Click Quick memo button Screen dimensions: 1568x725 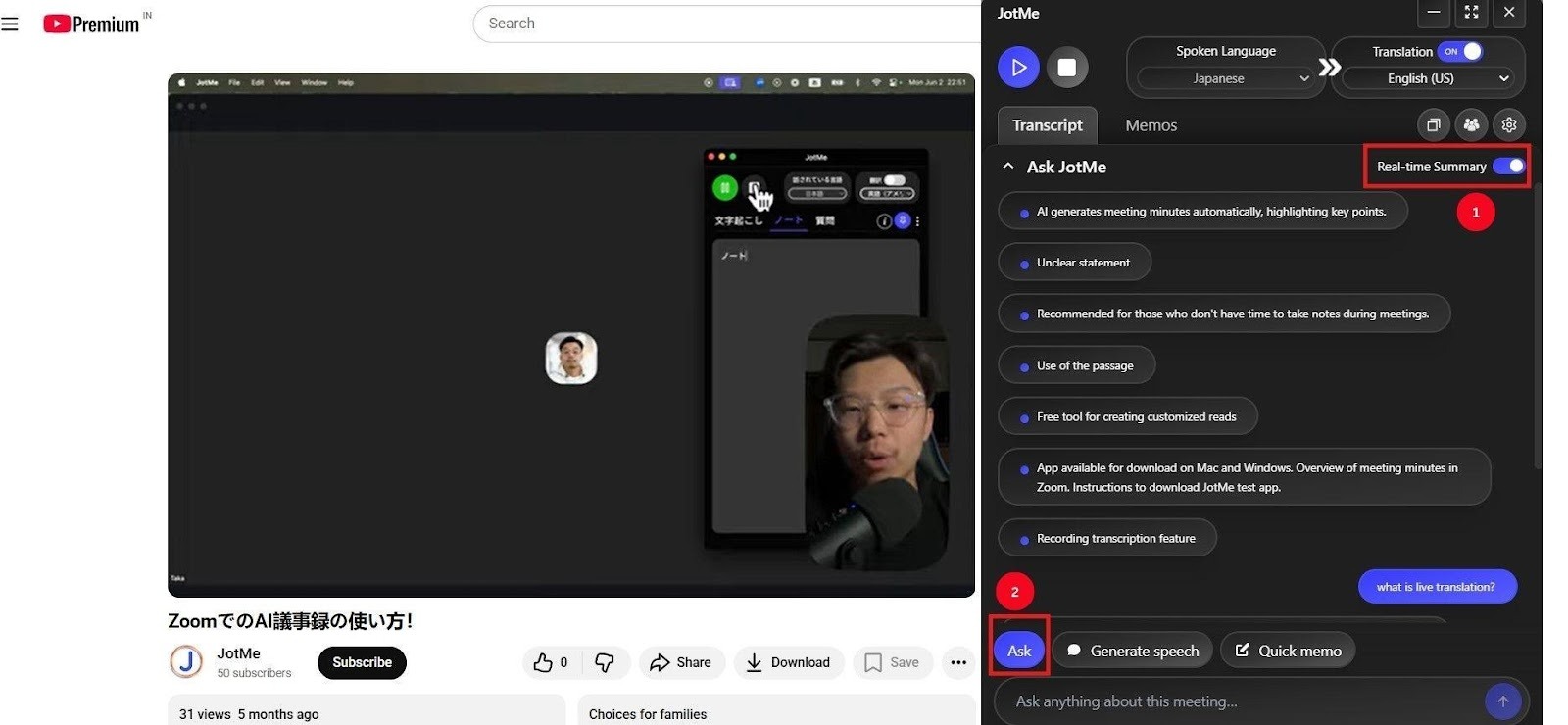tap(1288, 651)
